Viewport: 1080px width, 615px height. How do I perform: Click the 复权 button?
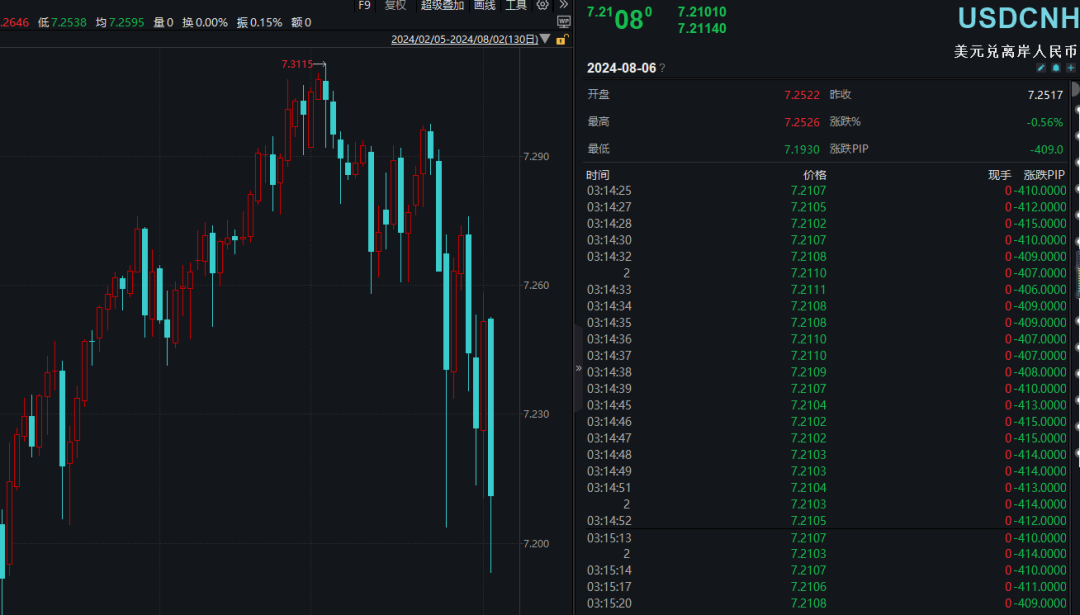click(396, 5)
